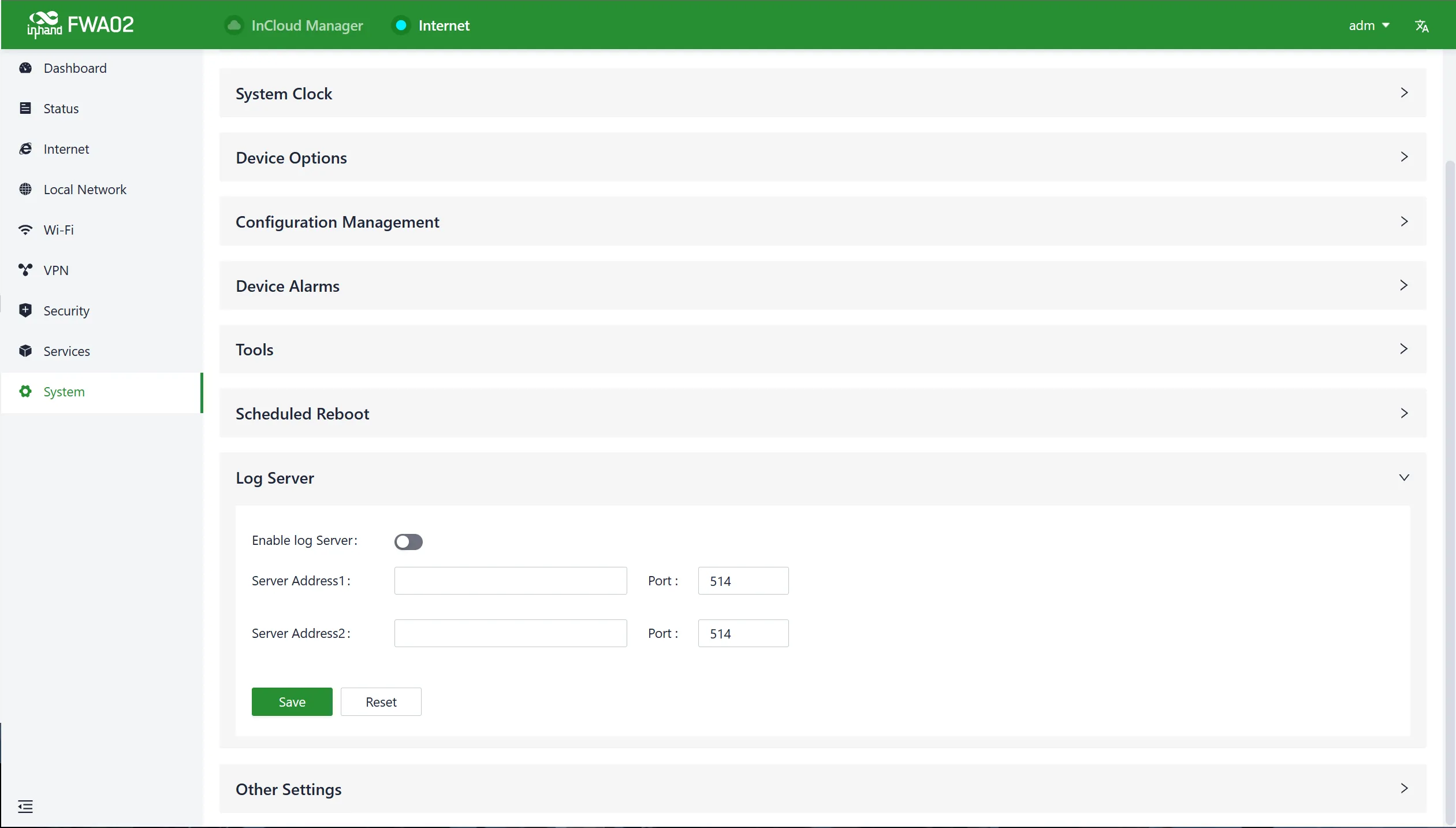Click the InHand FWA02 logo

pyautogui.click(x=80, y=25)
